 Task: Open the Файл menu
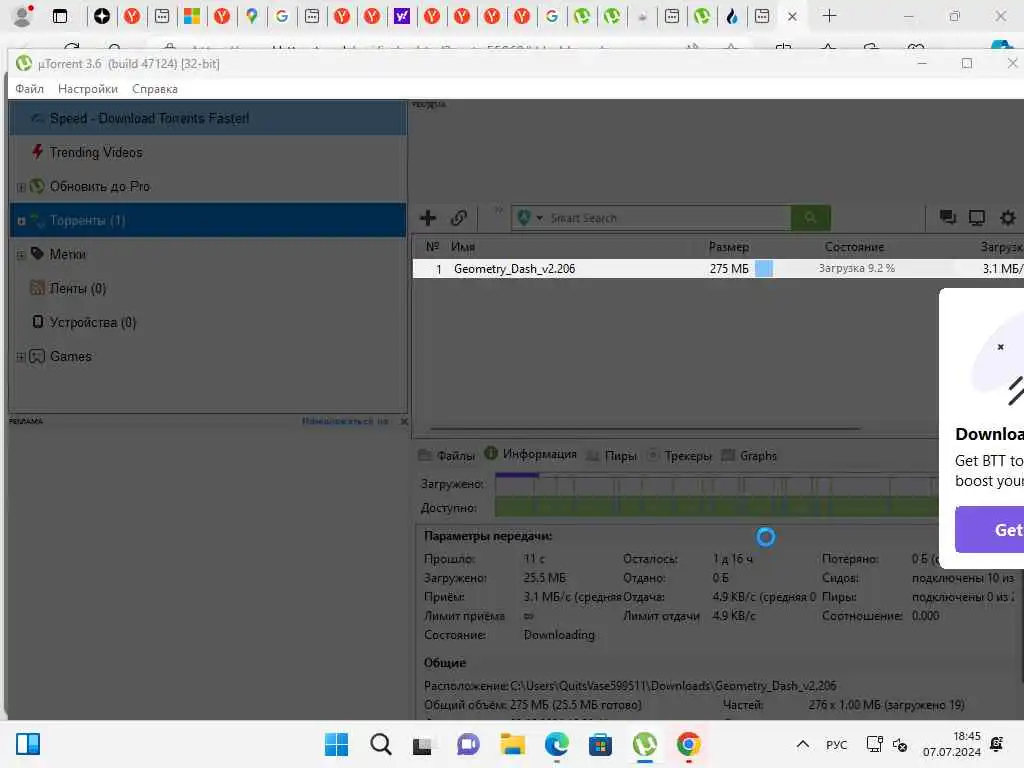pos(29,89)
